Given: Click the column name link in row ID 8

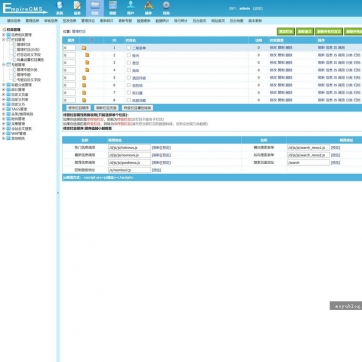Looking at the screenshot, I should [139, 100].
